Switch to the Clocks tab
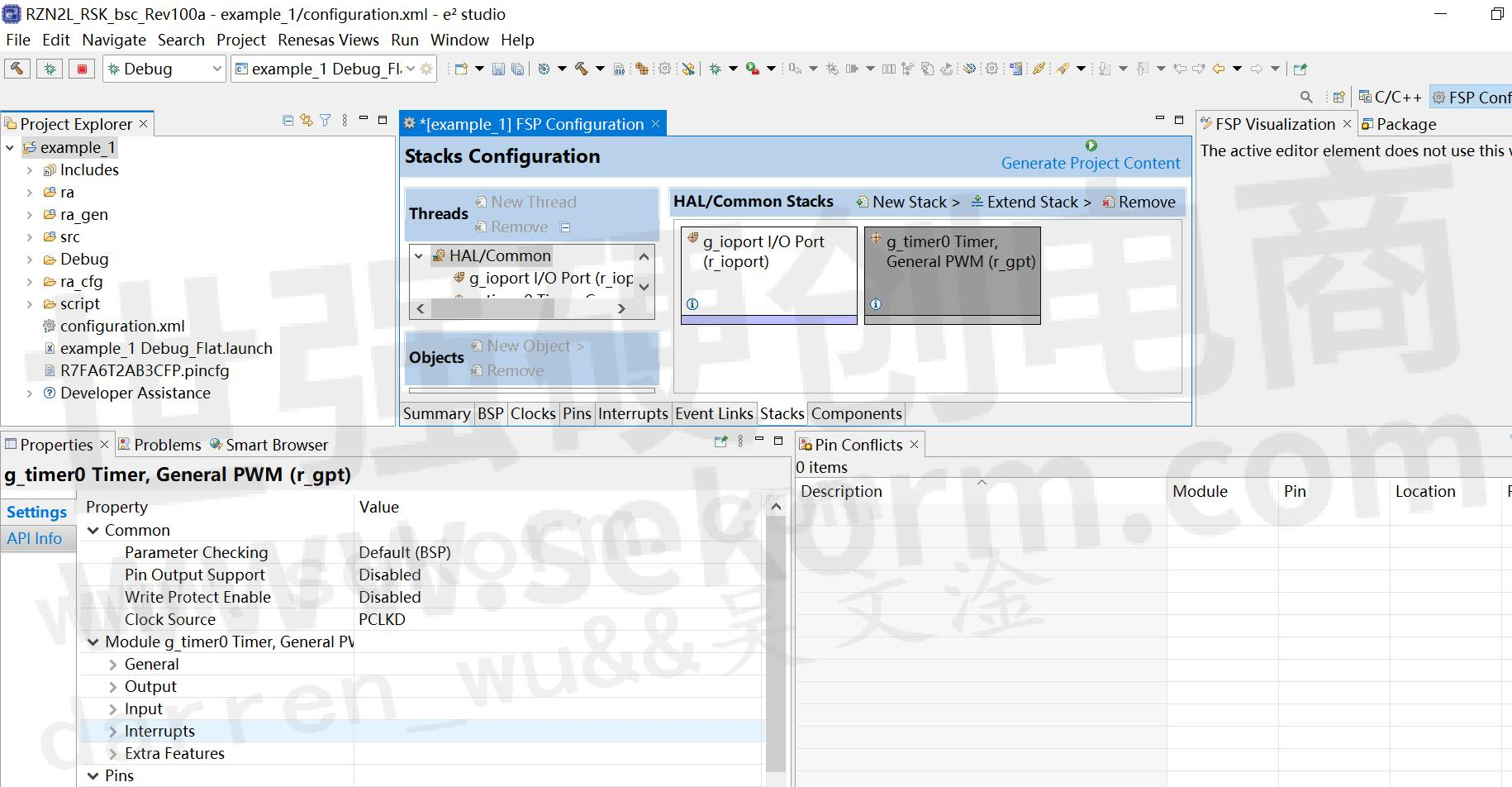This screenshot has width=1512, height=787. point(533,413)
